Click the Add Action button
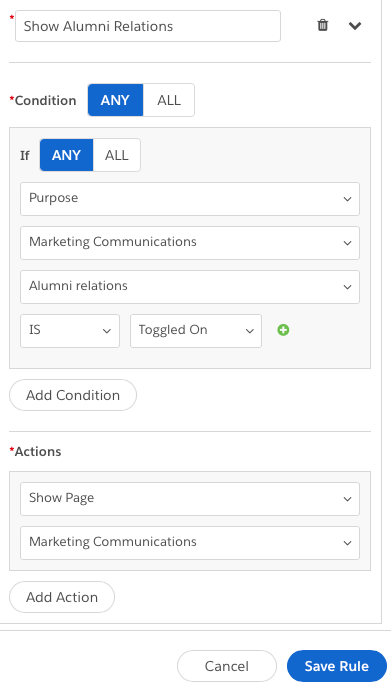391x687 pixels. pyautogui.click(x=62, y=597)
